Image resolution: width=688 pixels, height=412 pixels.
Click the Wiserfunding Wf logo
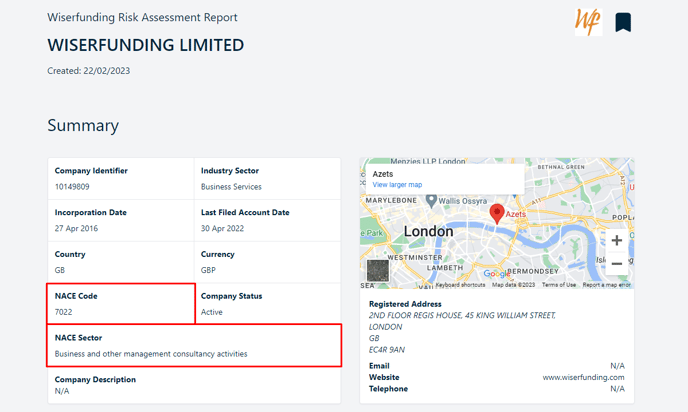[x=588, y=22]
